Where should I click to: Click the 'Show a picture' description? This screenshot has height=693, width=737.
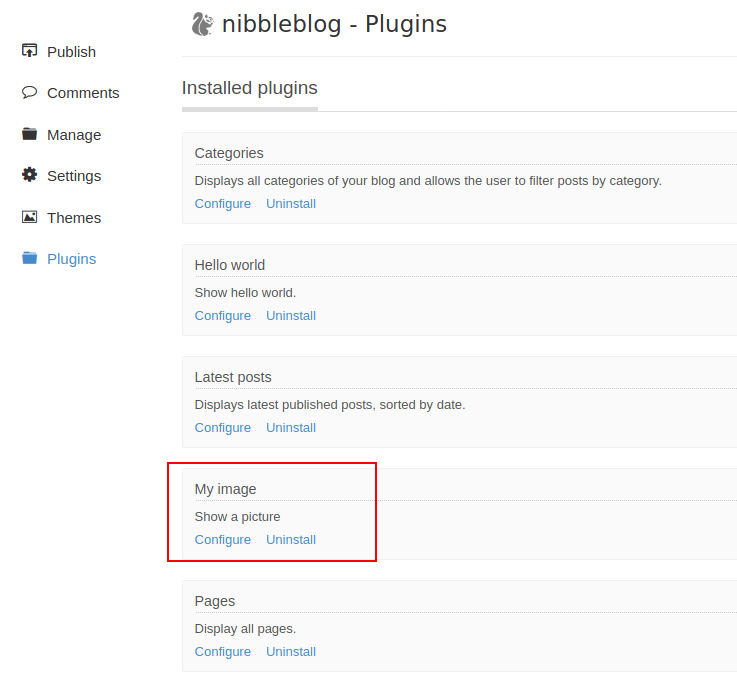coord(237,517)
